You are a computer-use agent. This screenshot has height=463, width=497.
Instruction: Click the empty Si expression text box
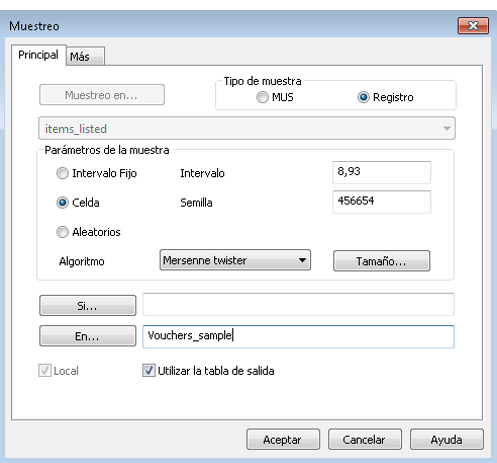[298, 305]
